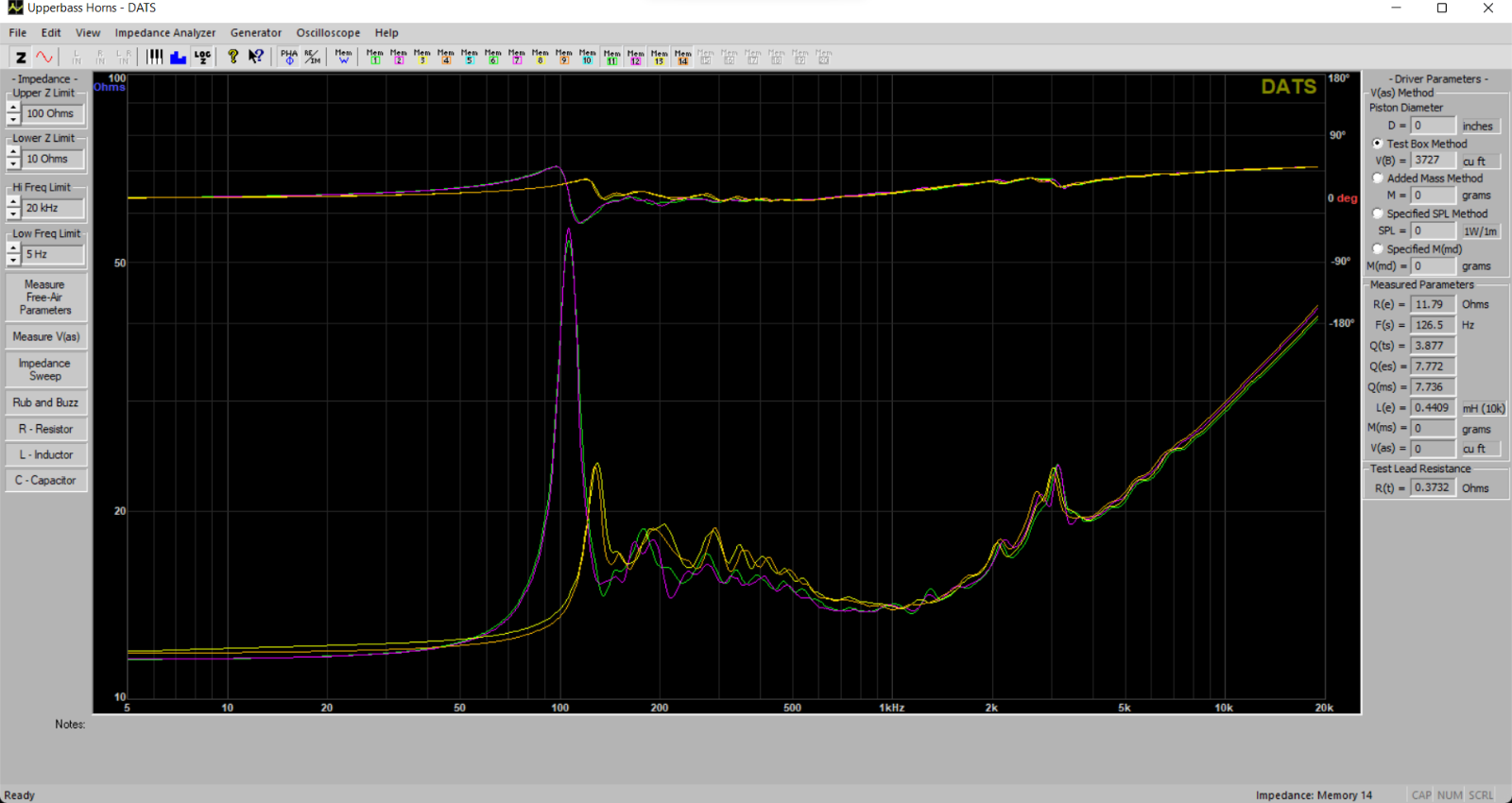This screenshot has width=1512, height=803.
Task: Click the Piston Diameter D input field
Action: 1433,126
